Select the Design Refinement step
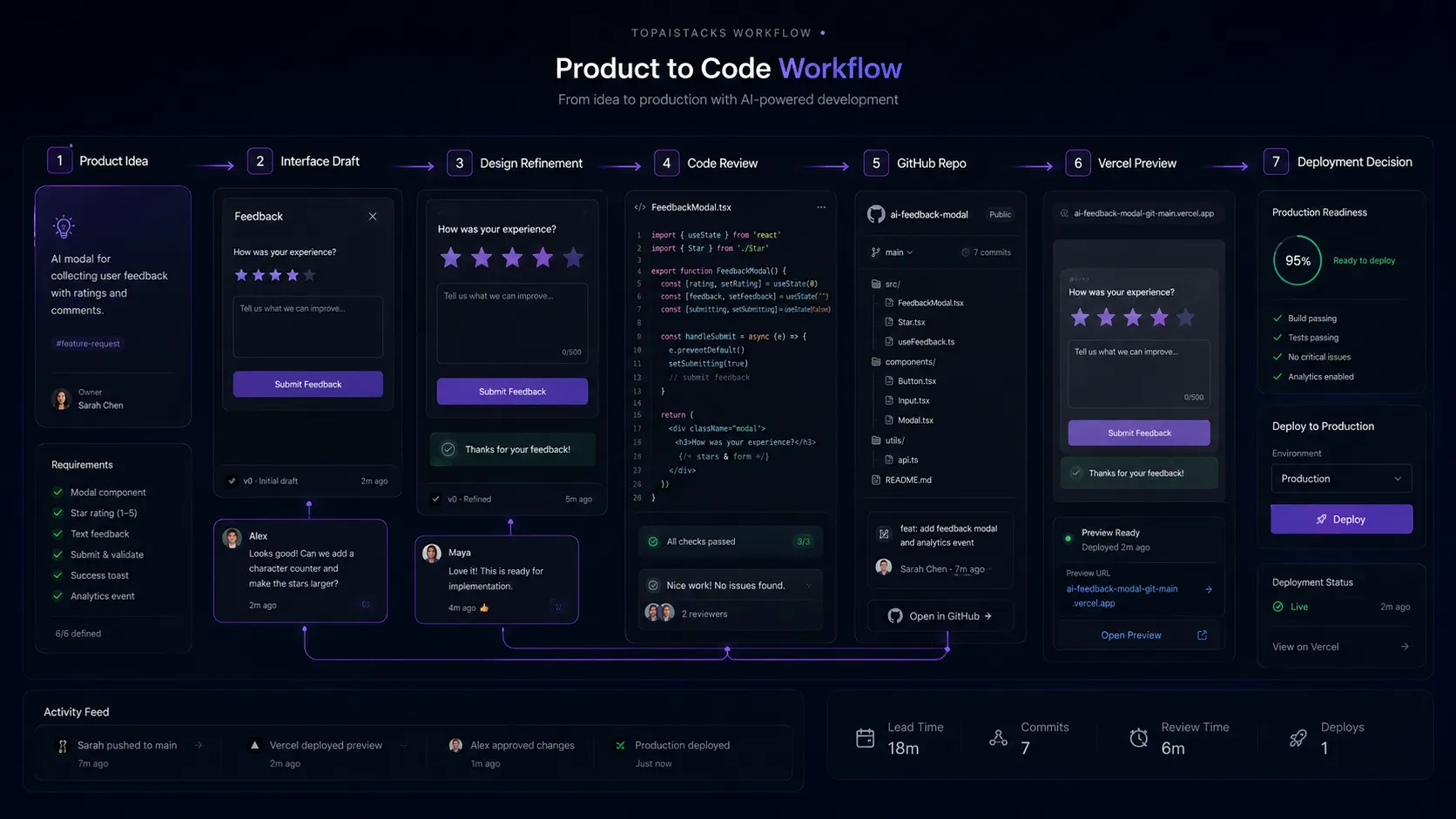Screen dimensions: 1456x819 516,163
